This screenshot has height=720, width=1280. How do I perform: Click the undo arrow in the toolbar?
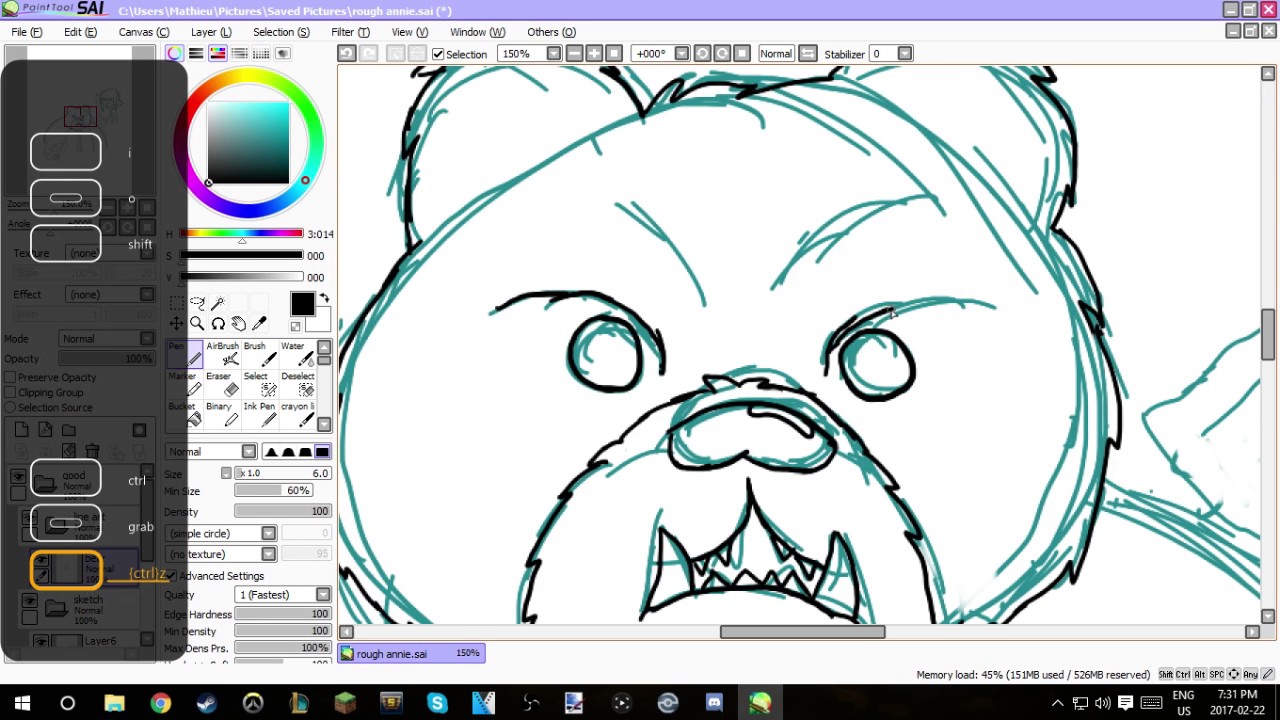[346, 54]
